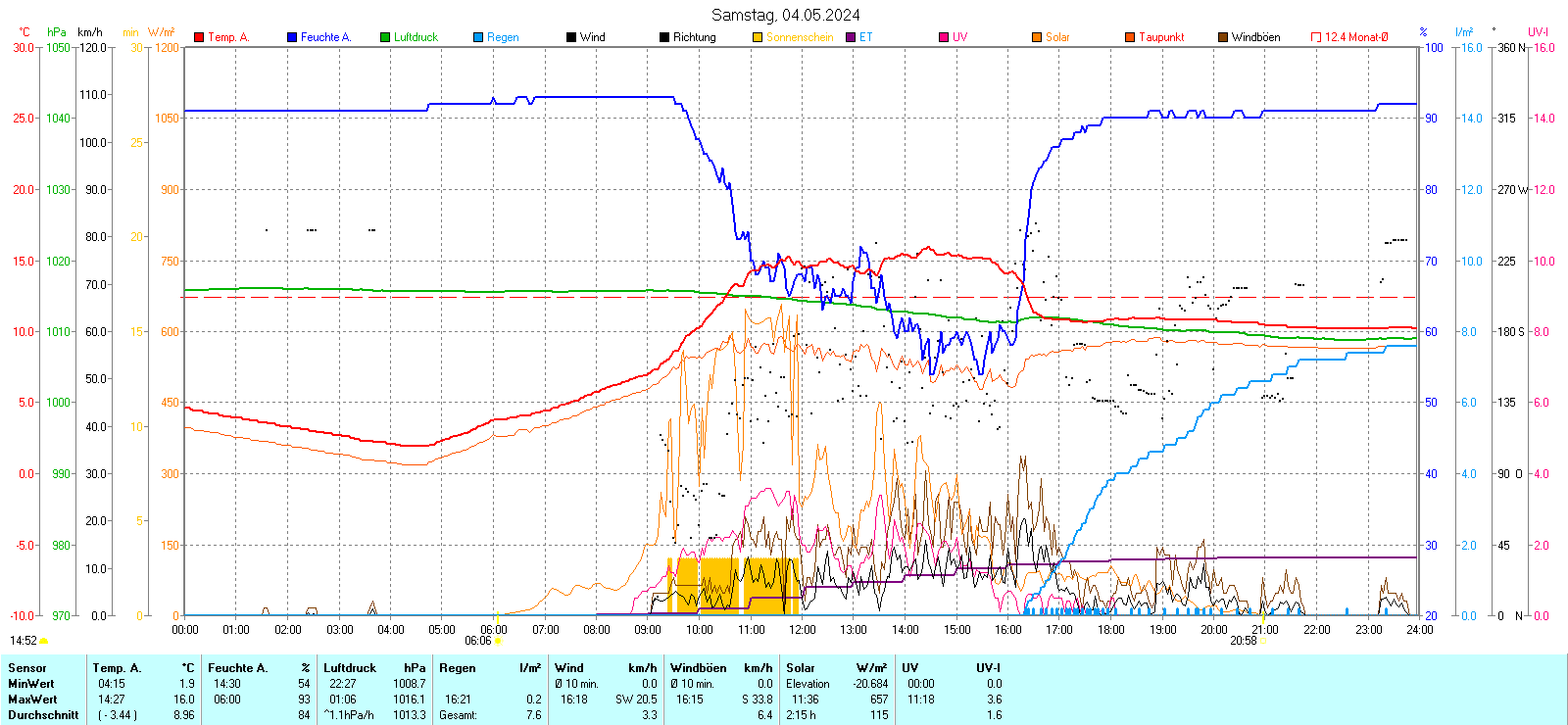
Task: Click the red Temp. A. legend swatch
Action: click(199, 37)
